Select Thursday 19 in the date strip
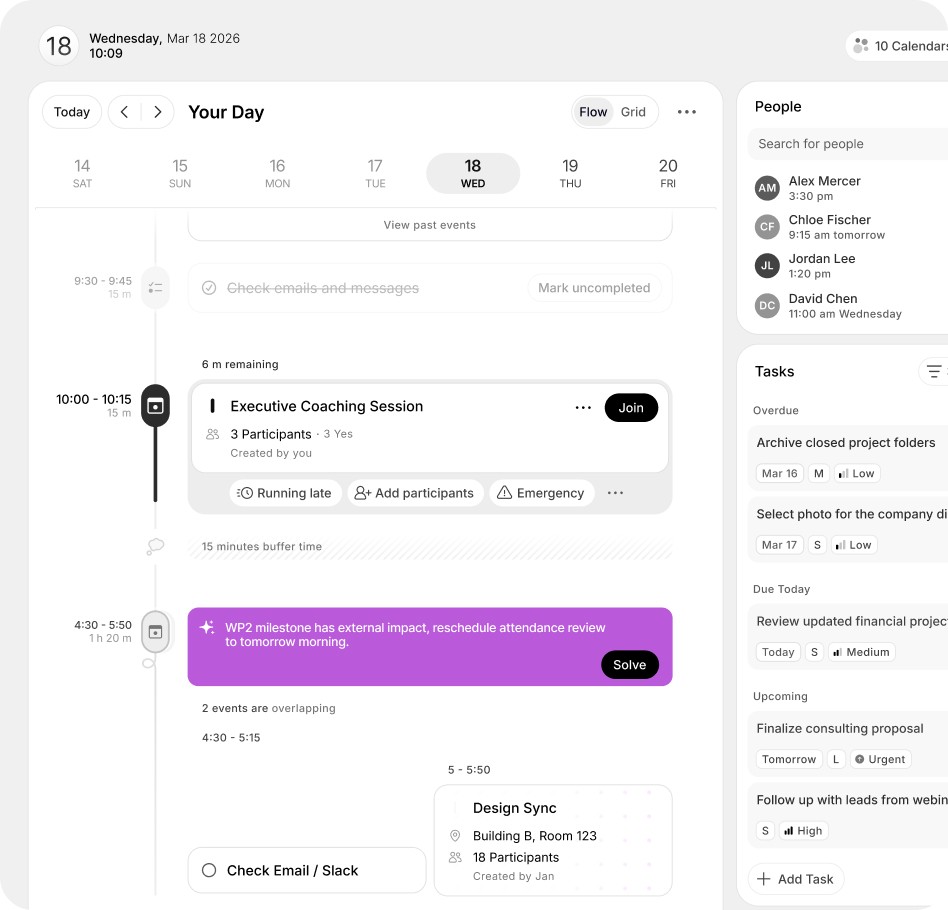Image resolution: width=948 pixels, height=910 pixels. 570,173
